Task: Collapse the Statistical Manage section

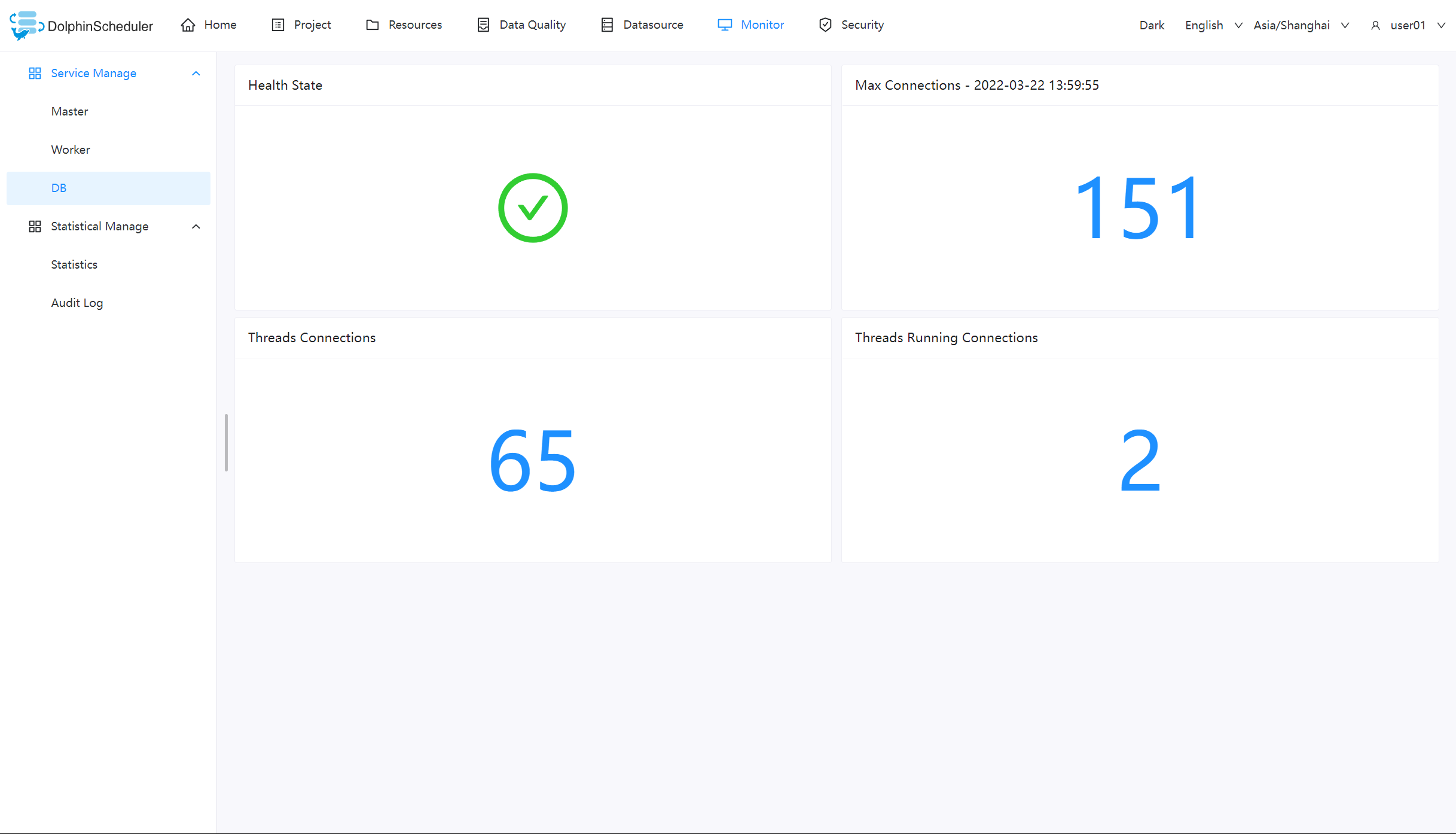Action: click(x=196, y=226)
